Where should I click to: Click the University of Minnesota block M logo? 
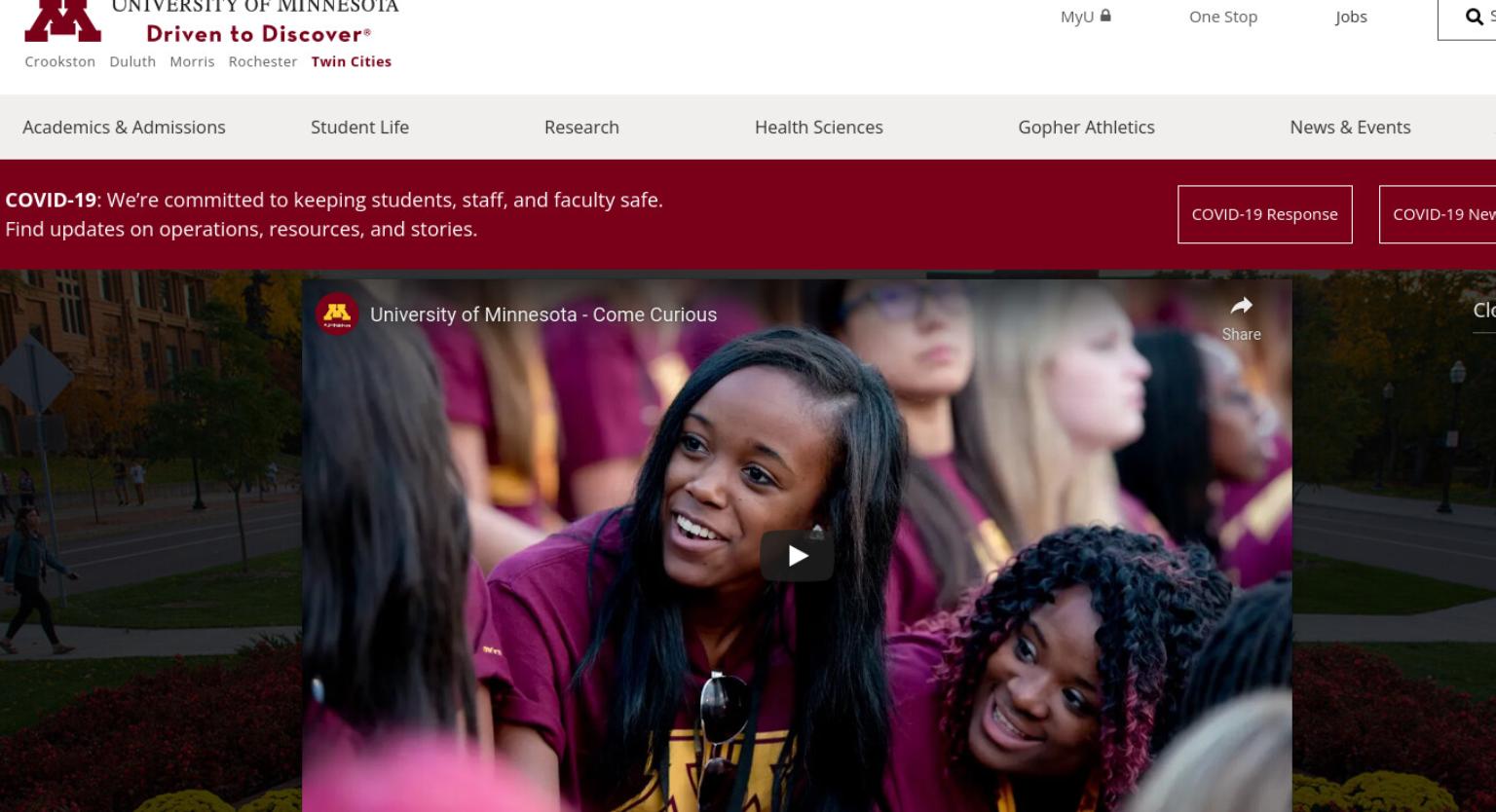pos(62,20)
